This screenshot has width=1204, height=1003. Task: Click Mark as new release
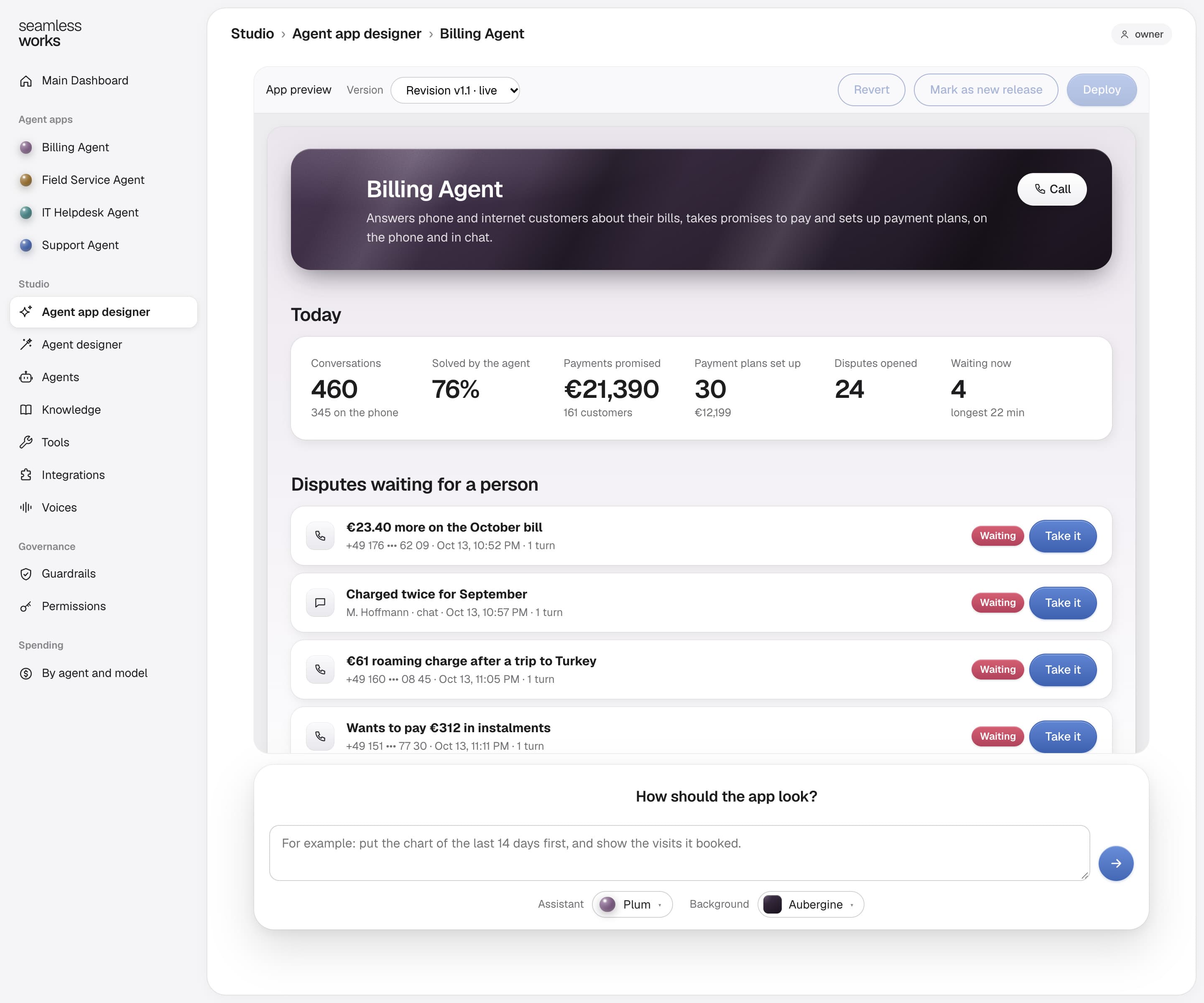(x=986, y=90)
